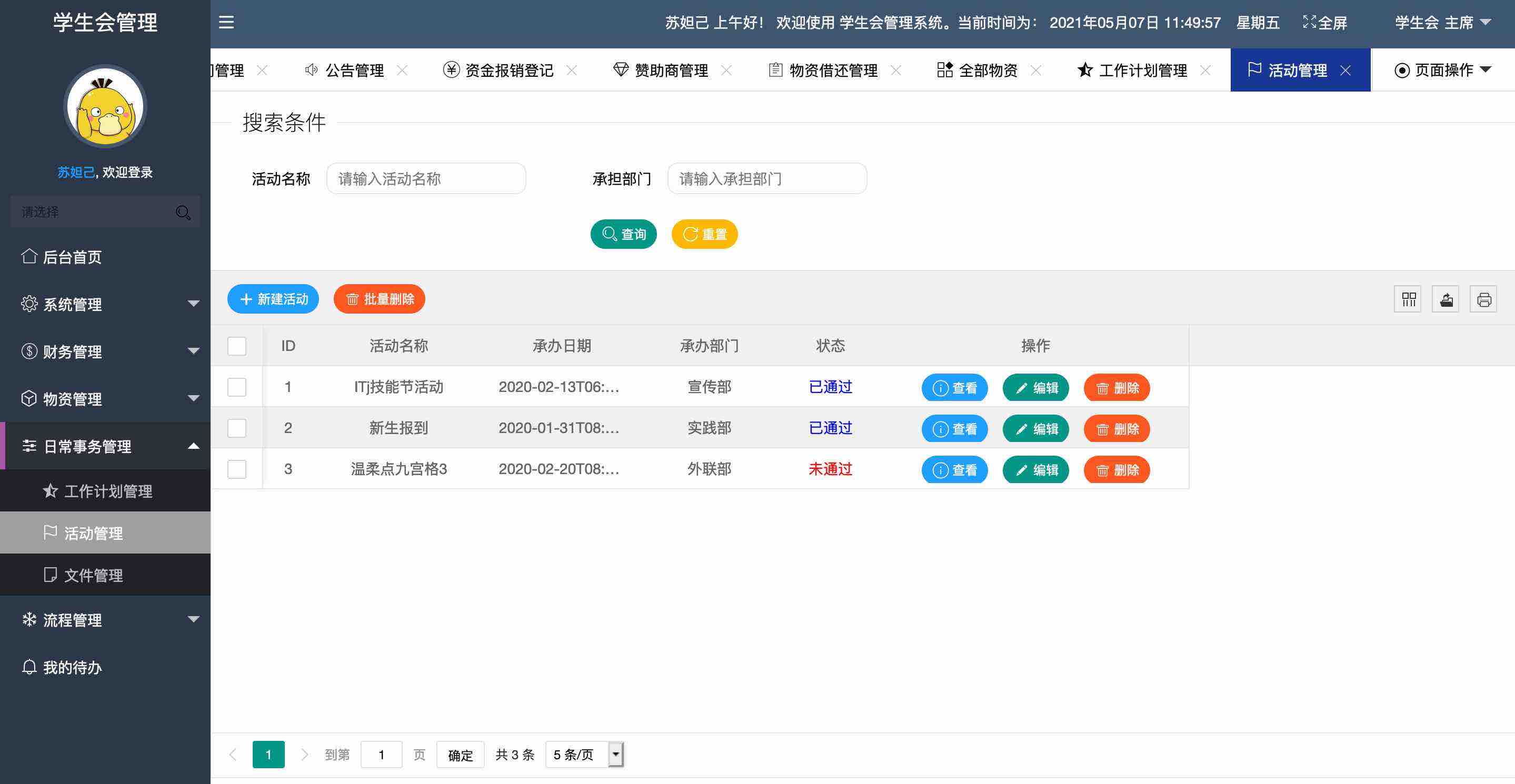Viewport: 1515px width, 784px height.
Task: Click the 活动名称 search input field
Action: tap(426, 179)
